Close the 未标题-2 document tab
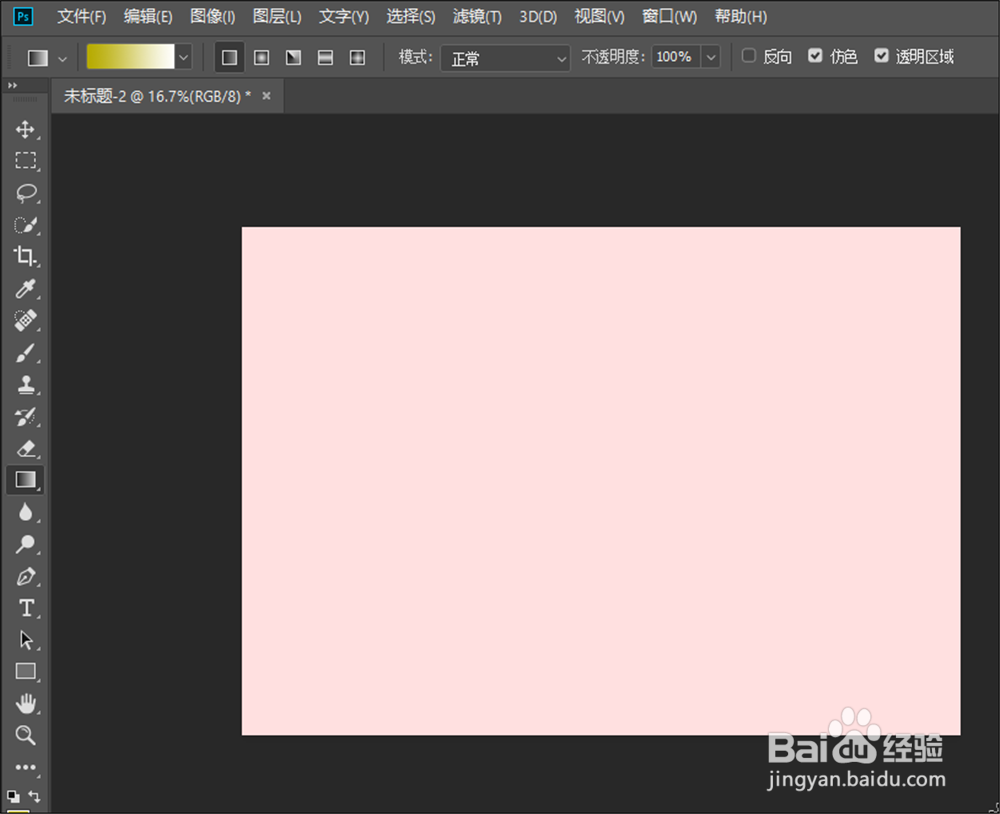 [267, 96]
